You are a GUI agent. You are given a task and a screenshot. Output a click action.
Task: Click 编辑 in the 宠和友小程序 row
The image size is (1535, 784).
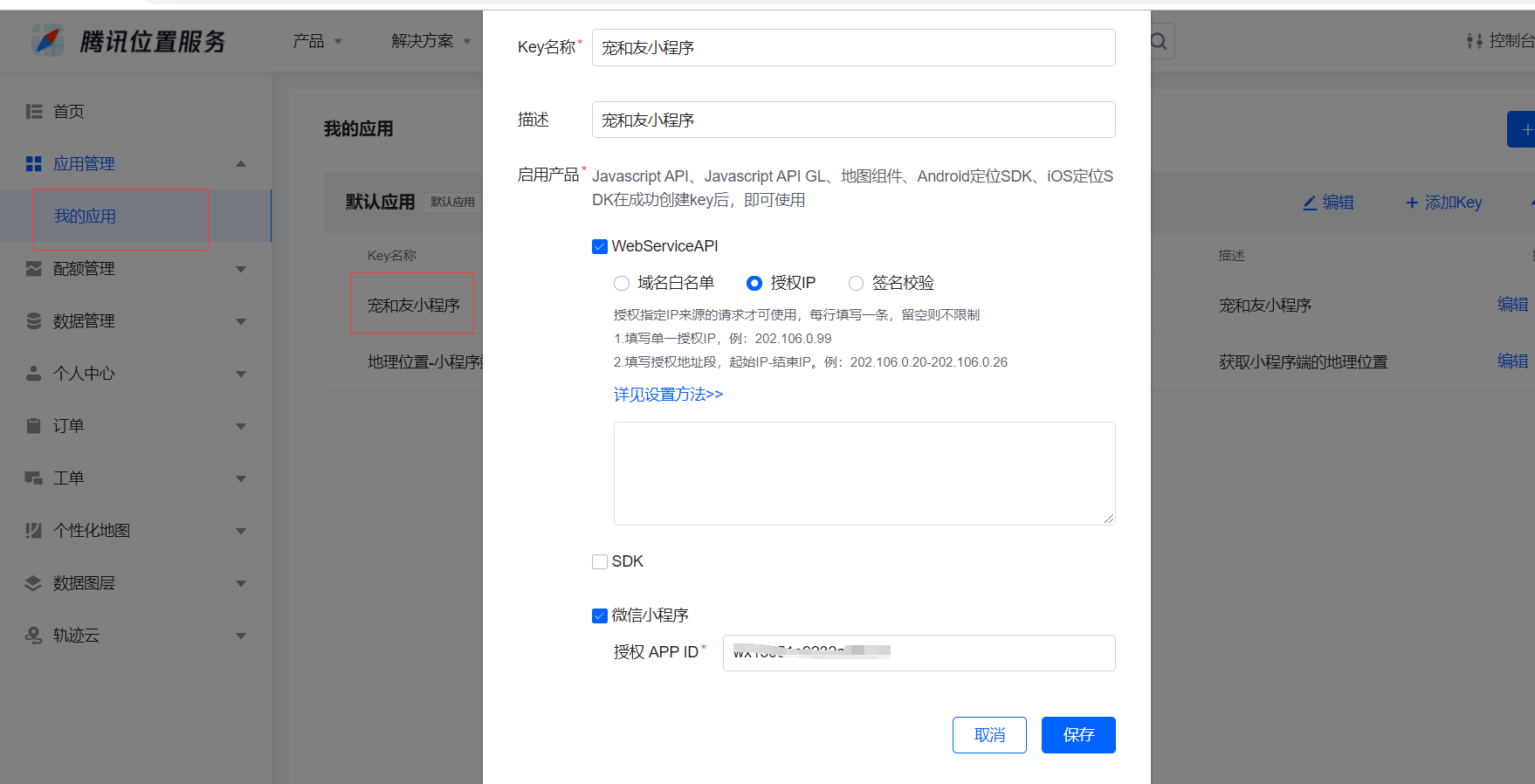pyautogui.click(x=1513, y=304)
